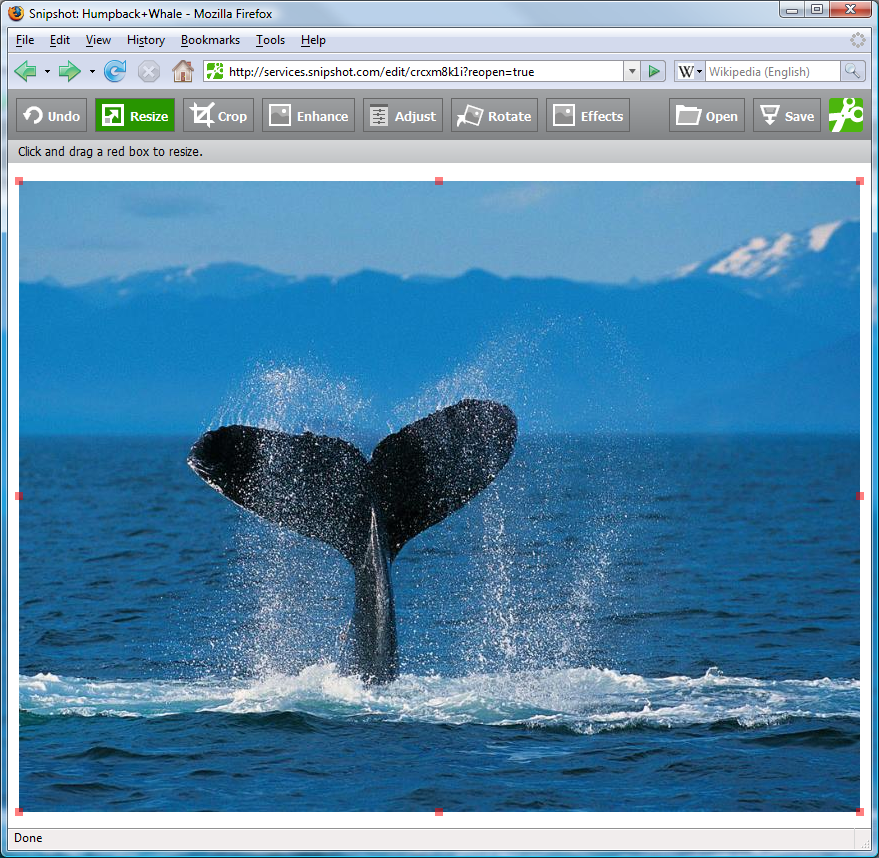The image size is (879, 858).
Task: Expand the address bar URL history dropdown
Action: tap(631, 71)
